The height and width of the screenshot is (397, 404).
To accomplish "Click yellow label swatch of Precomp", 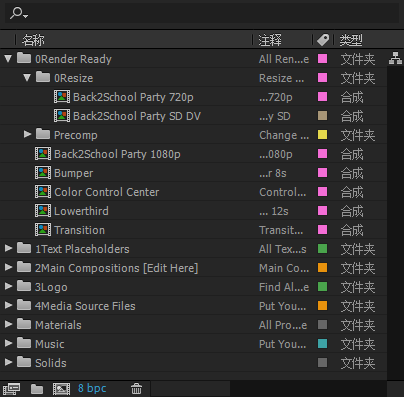I will click(322, 135).
